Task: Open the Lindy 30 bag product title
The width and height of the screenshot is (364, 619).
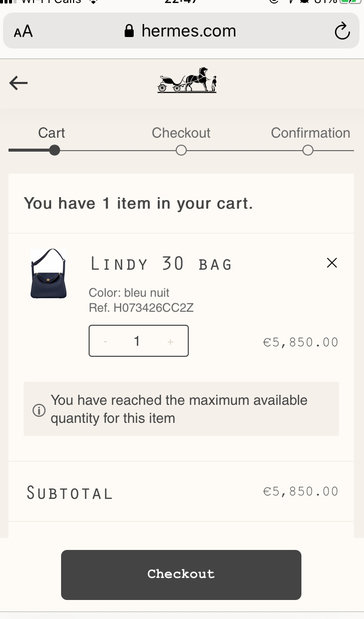Action: (161, 264)
